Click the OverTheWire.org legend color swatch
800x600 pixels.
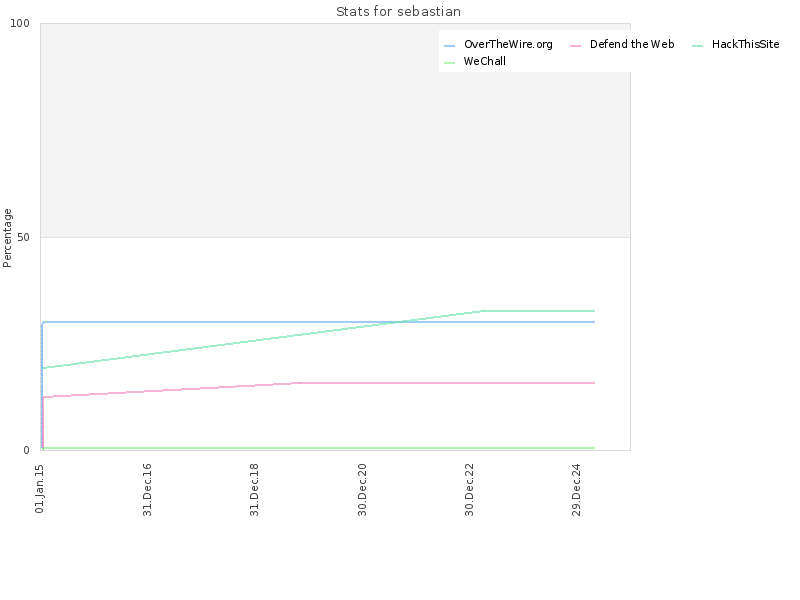(x=449, y=46)
